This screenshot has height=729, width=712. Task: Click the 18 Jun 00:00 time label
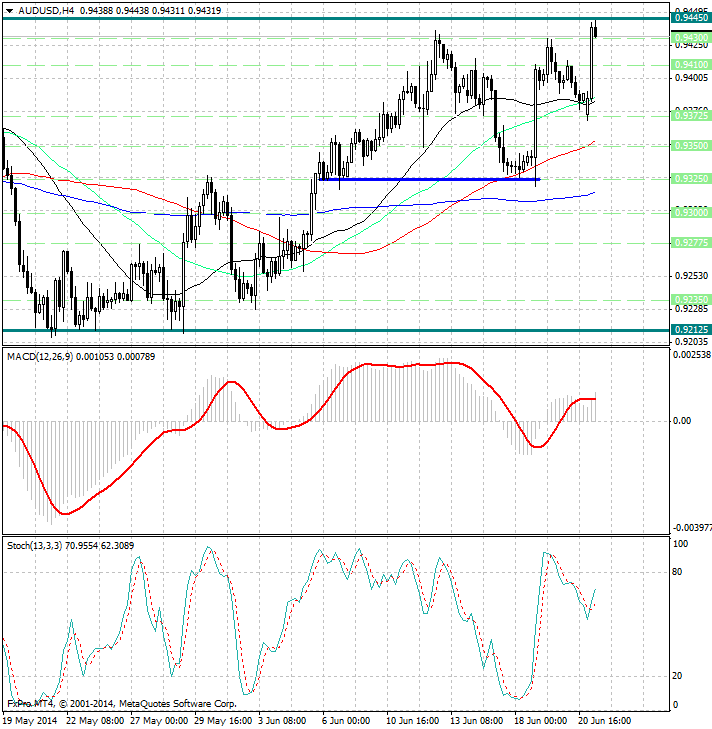pos(540,721)
